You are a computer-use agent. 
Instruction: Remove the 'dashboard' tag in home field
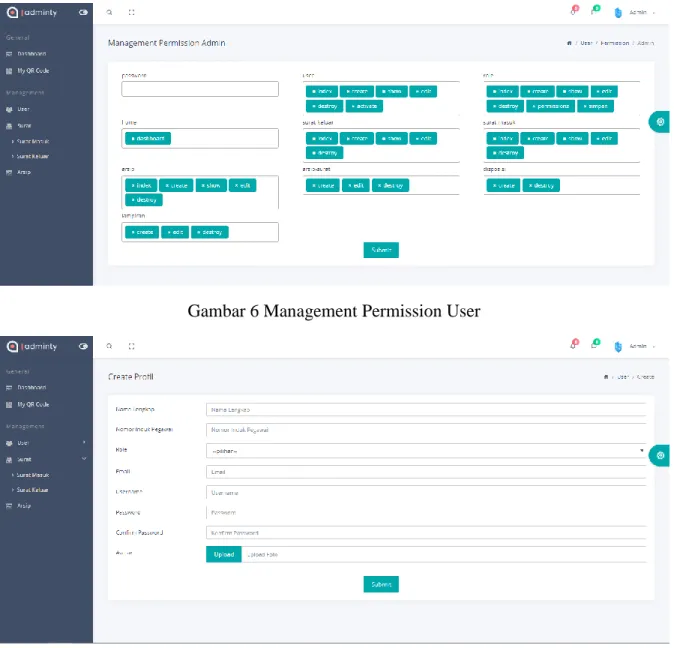pyautogui.click(x=133, y=138)
